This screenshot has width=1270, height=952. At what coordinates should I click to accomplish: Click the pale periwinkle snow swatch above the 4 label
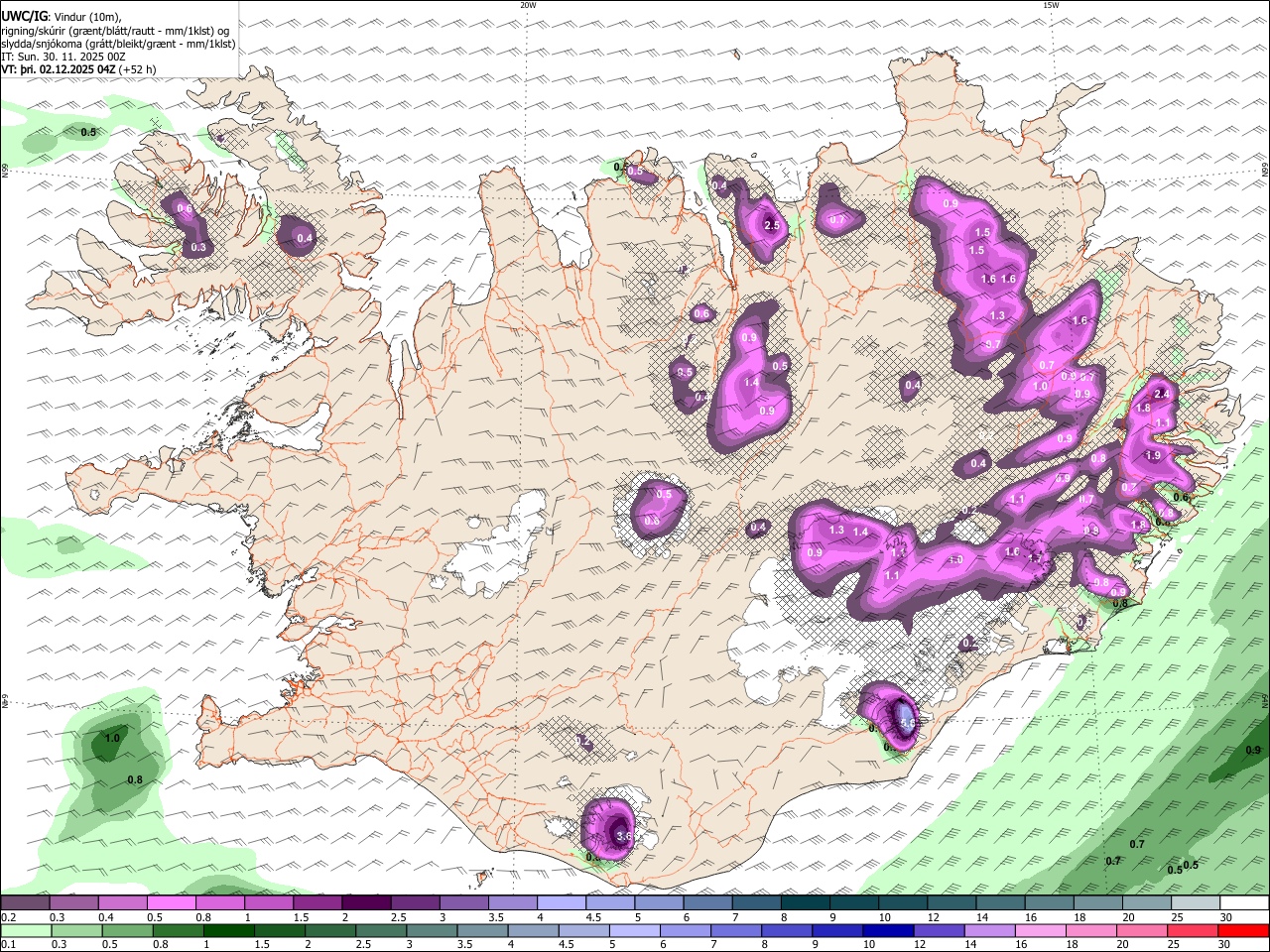562,903
